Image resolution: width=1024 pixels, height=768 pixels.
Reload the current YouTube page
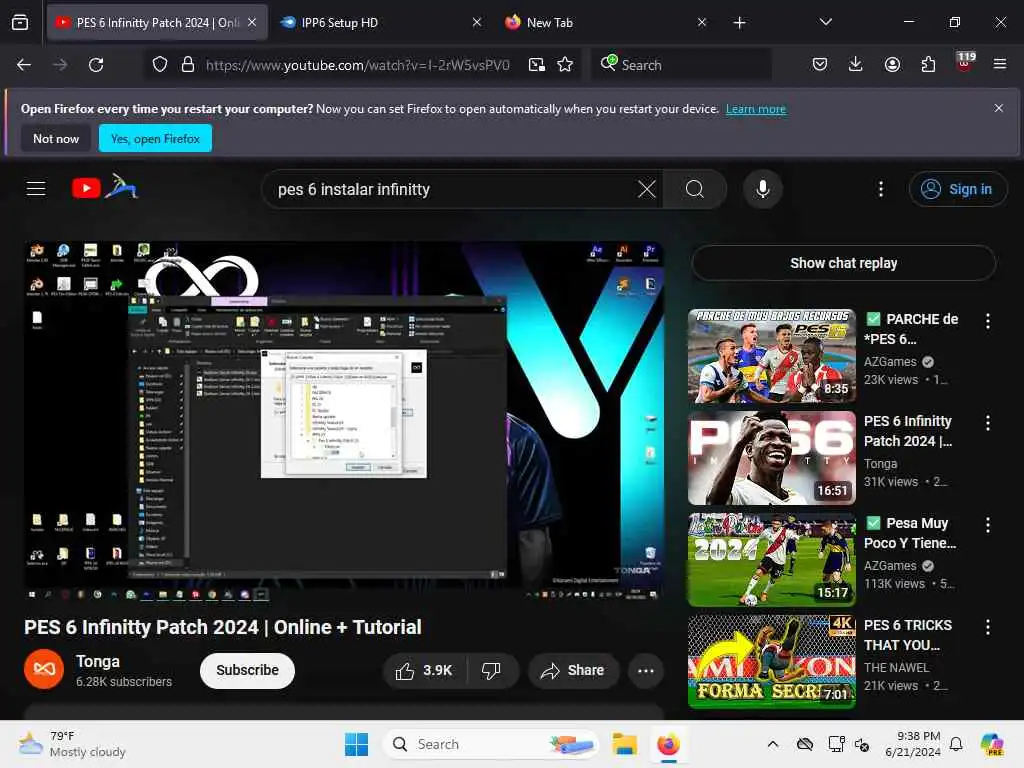tap(96, 65)
